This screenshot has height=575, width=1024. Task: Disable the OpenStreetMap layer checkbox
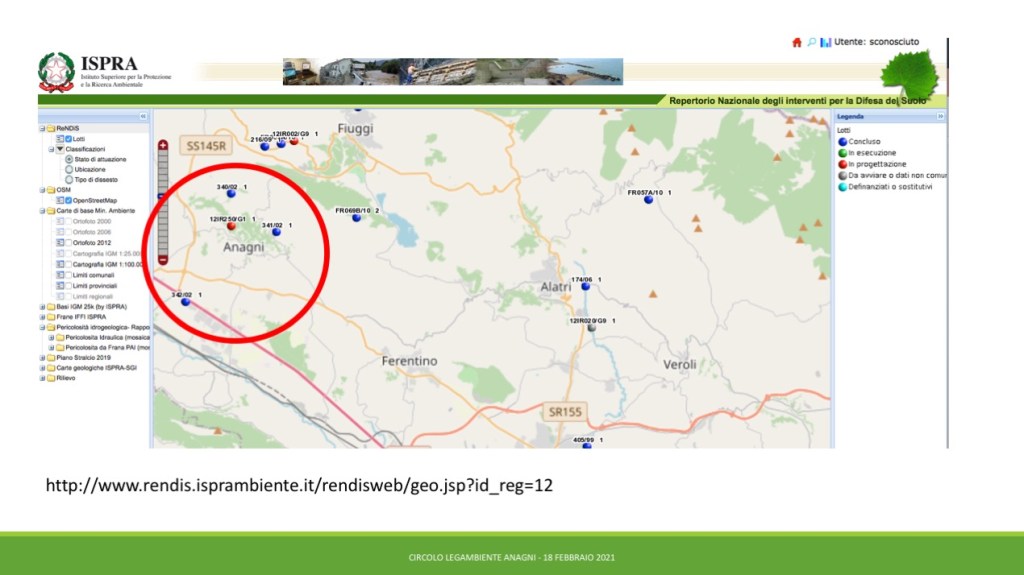pos(68,200)
